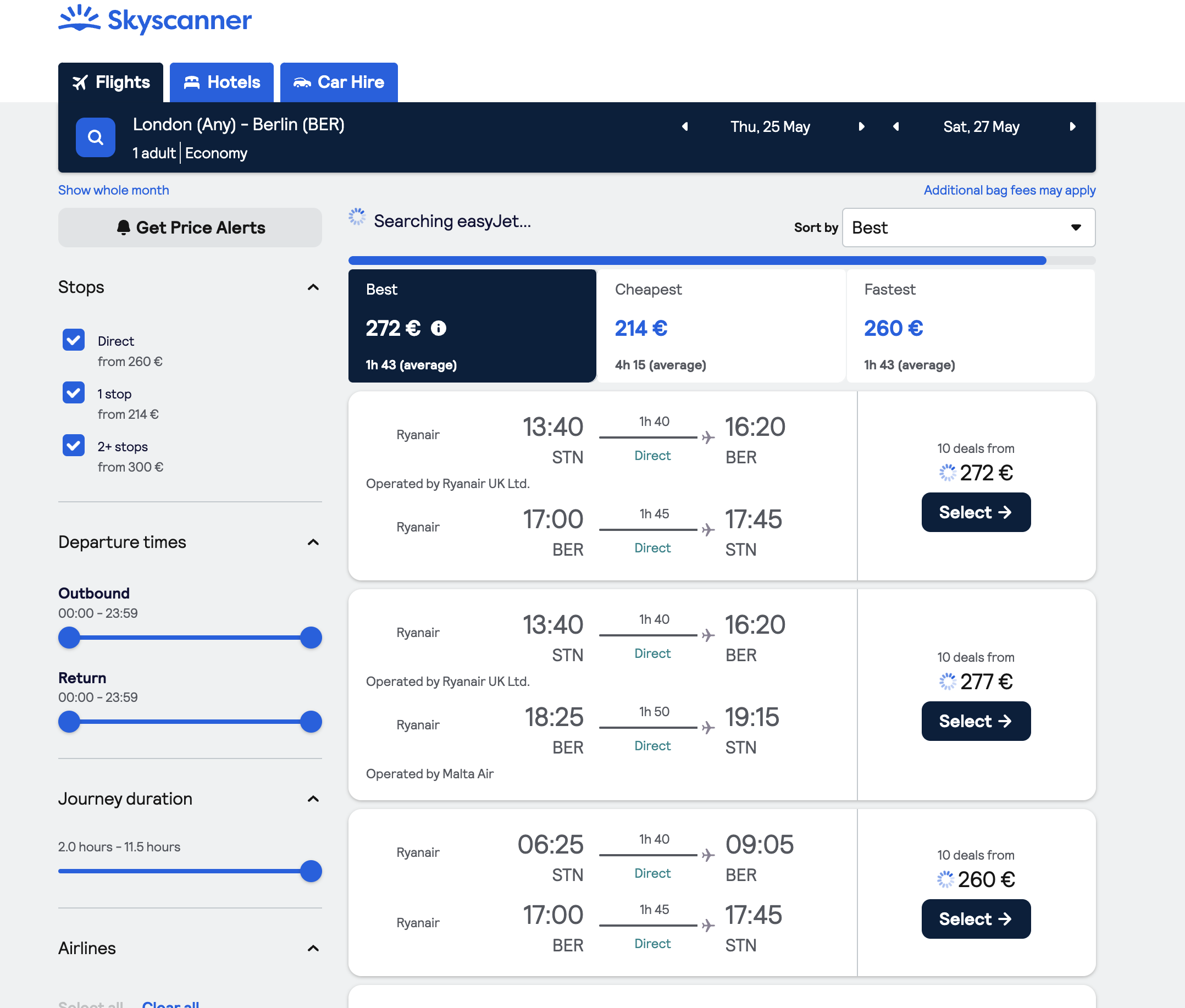Switch to the Car Hire tab
This screenshot has width=1185, height=1008.
339,82
